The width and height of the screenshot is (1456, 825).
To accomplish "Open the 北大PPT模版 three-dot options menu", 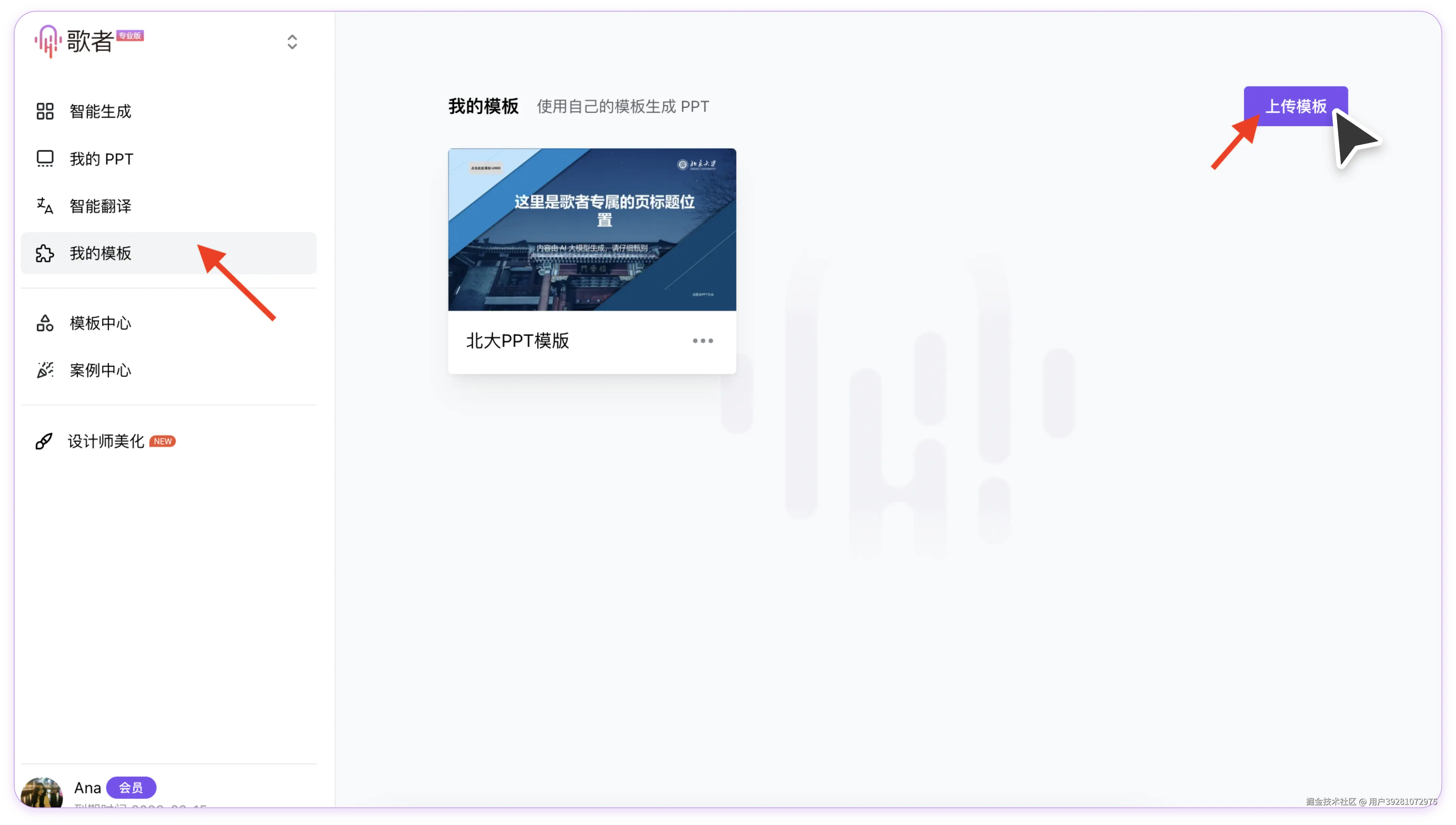I will click(x=702, y=341).
